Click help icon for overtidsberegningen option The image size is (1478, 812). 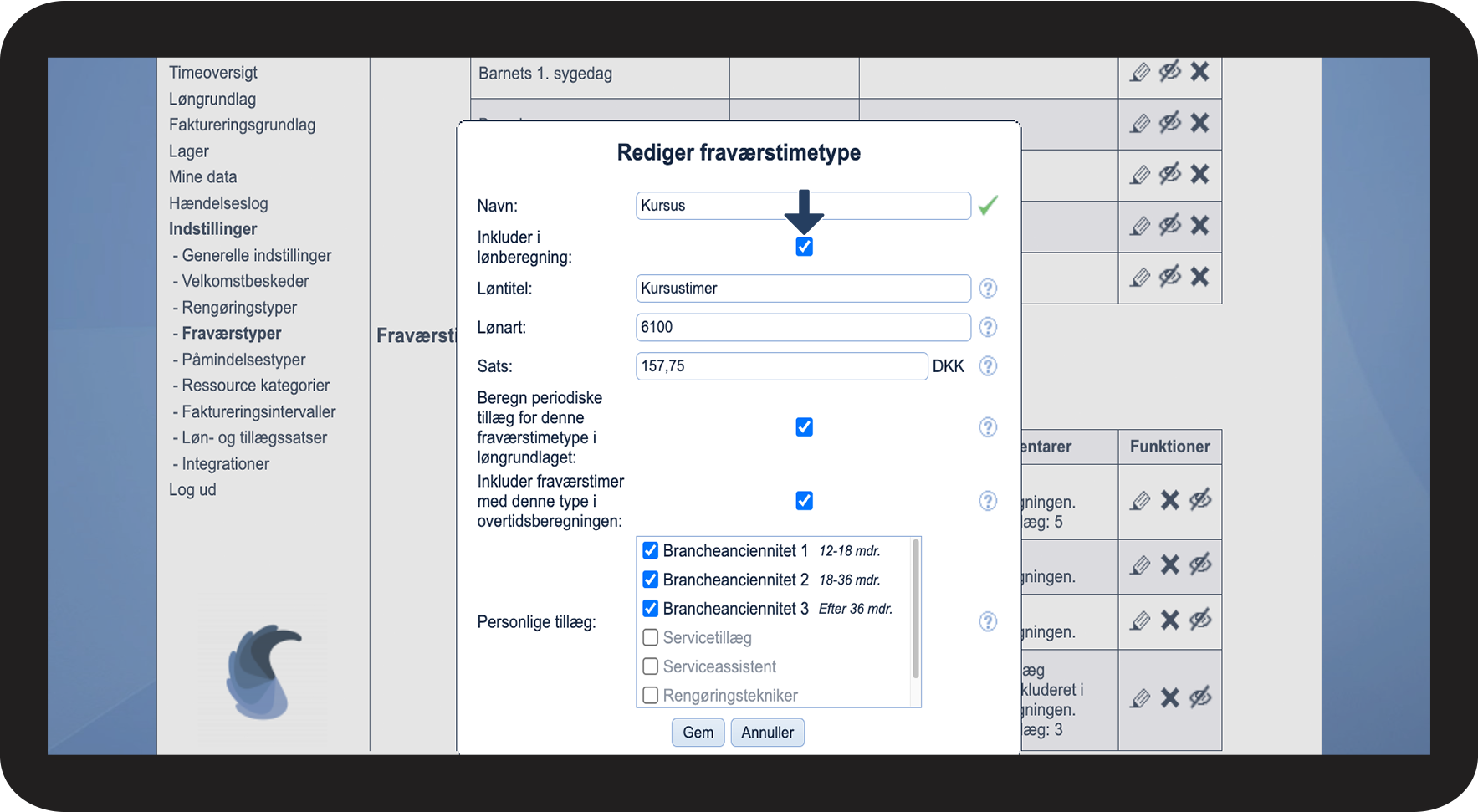pos(988,501)
